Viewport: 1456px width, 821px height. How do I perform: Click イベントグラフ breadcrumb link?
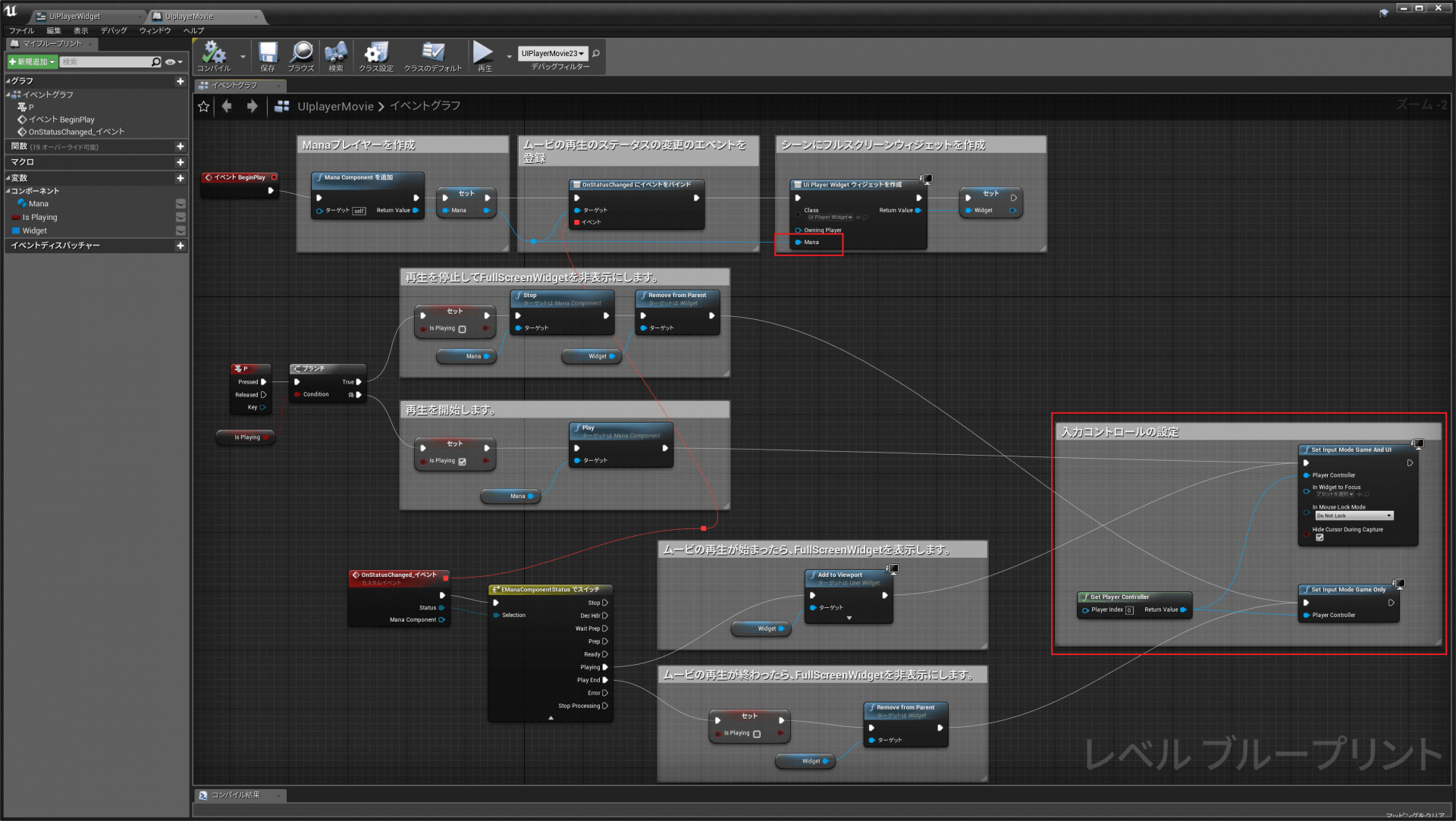(x=425, y=106)
